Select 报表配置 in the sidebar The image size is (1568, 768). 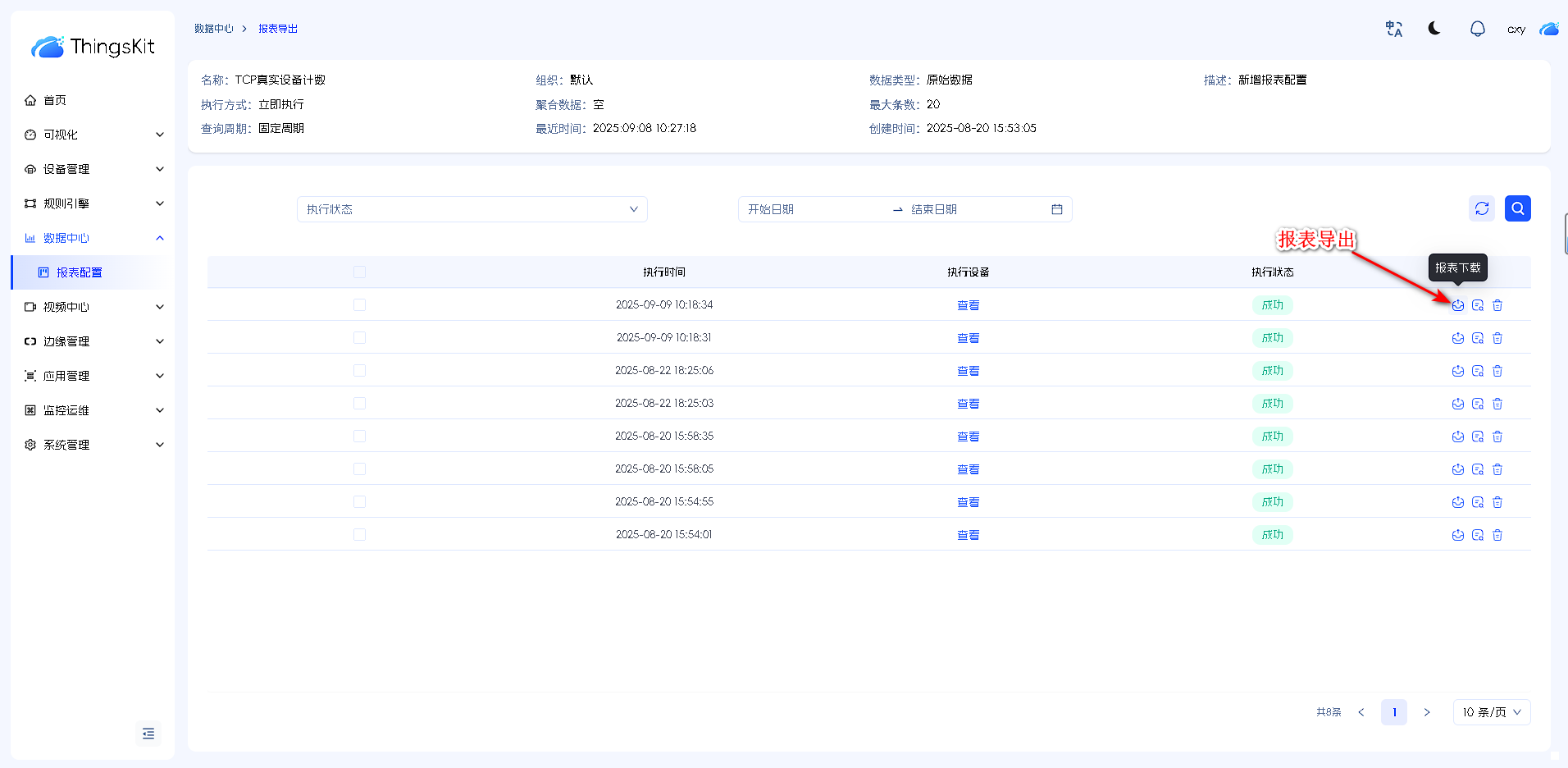(80, 272)
